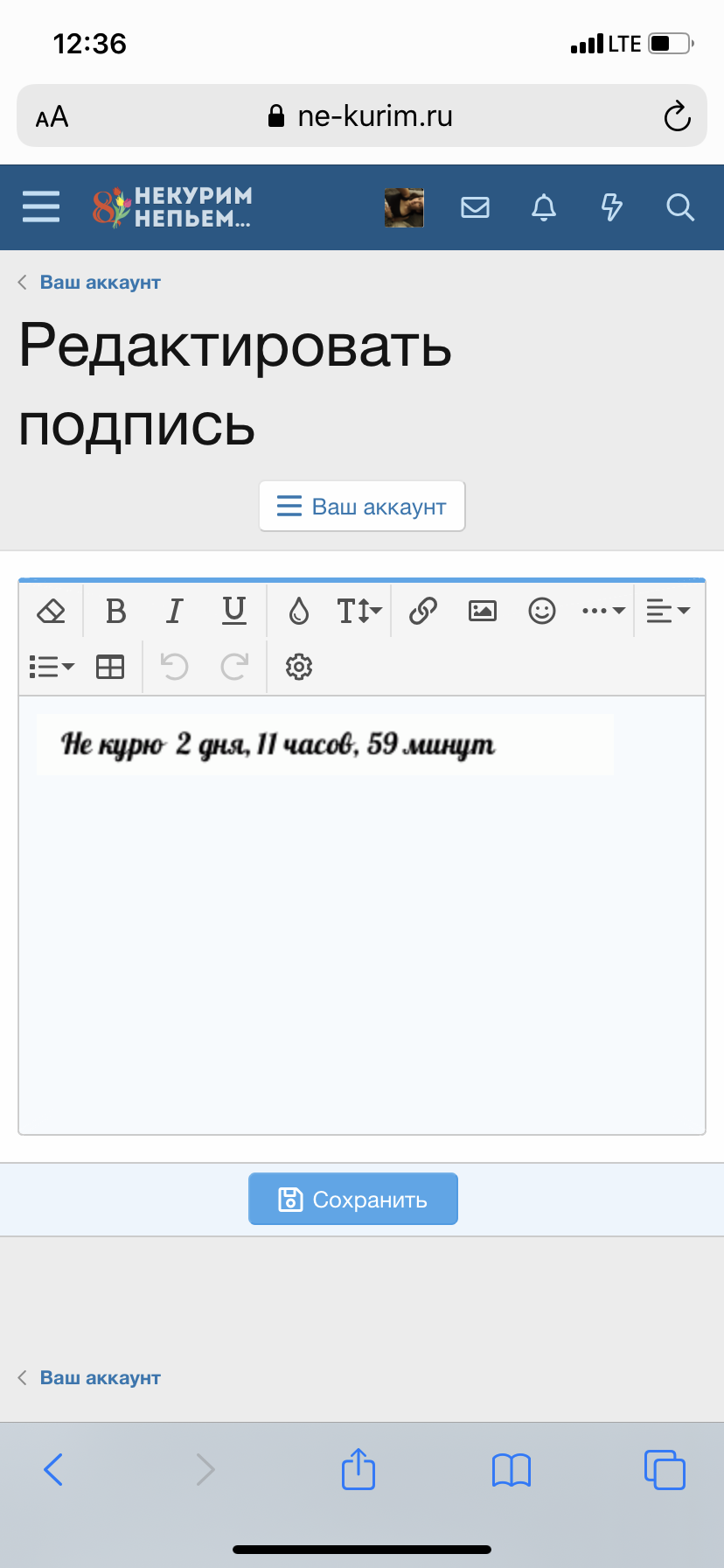Image resolution: width=724 pixels, height=1568 pixels.
Task: Open the What's new lightning icon
Action: (612, 207)
